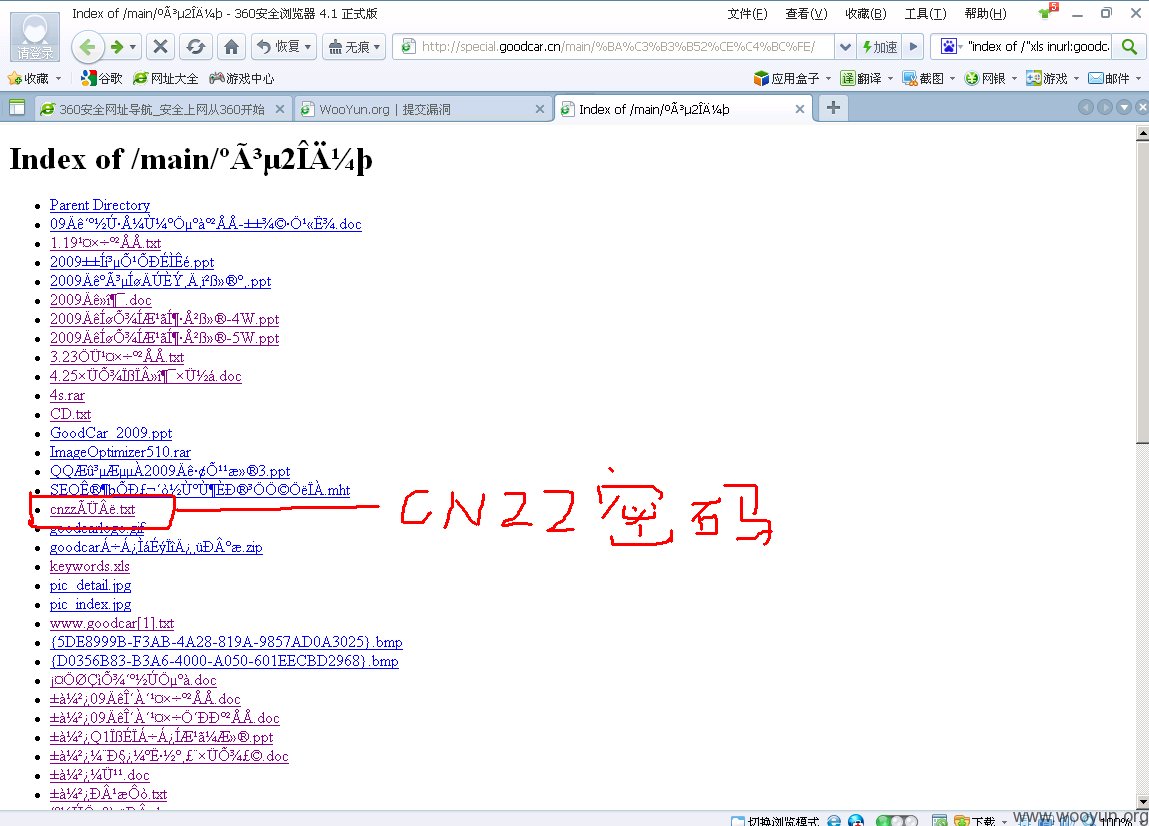The height and width of the screenshot is (826, 1149).
Task: Close the Index of /main tab
Action: point(799,109)
